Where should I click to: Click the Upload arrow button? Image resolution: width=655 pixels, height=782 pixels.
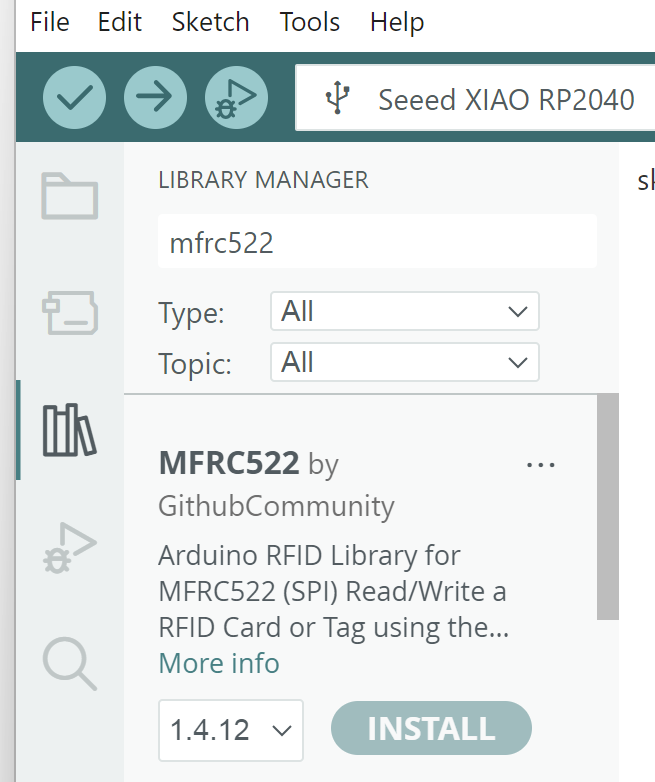tap(155, 97)
